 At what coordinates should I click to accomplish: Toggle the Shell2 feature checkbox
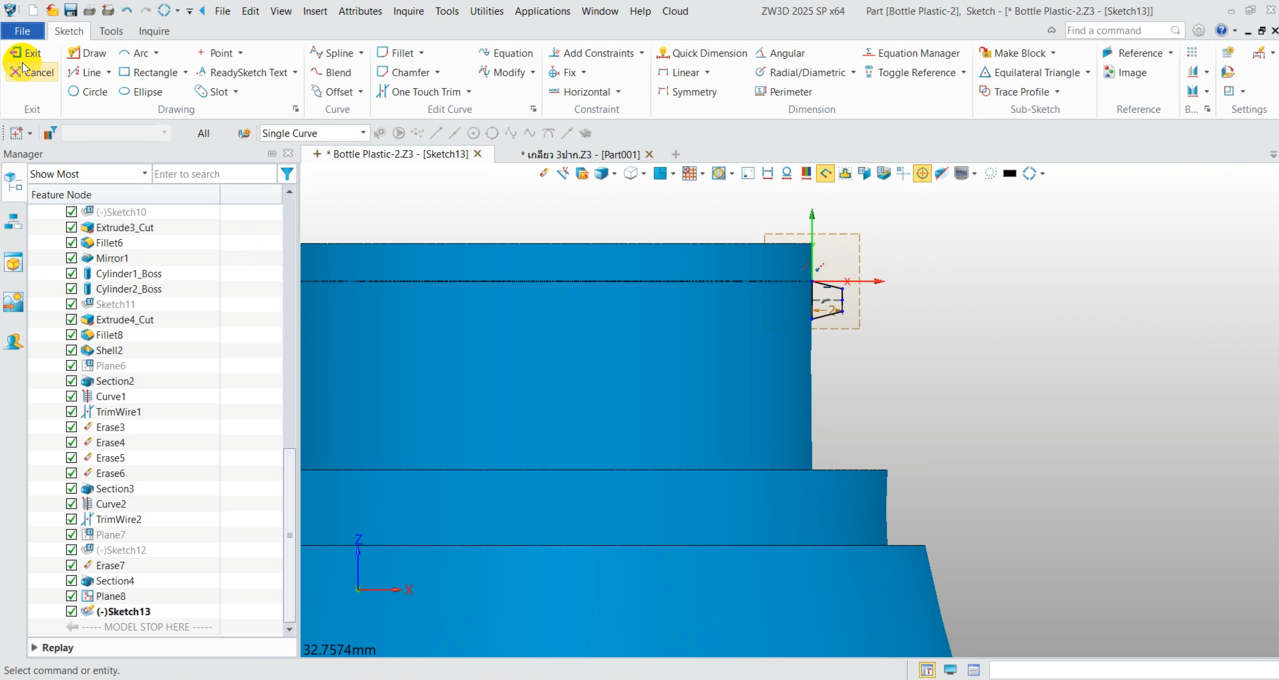click(71, 351)
